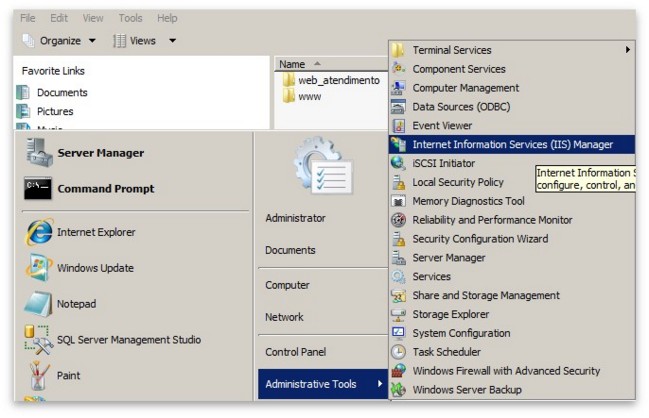This screenshot has height=418, width=649.
Task: Click the Share and Storage Management icon
Action: [398, 295]
